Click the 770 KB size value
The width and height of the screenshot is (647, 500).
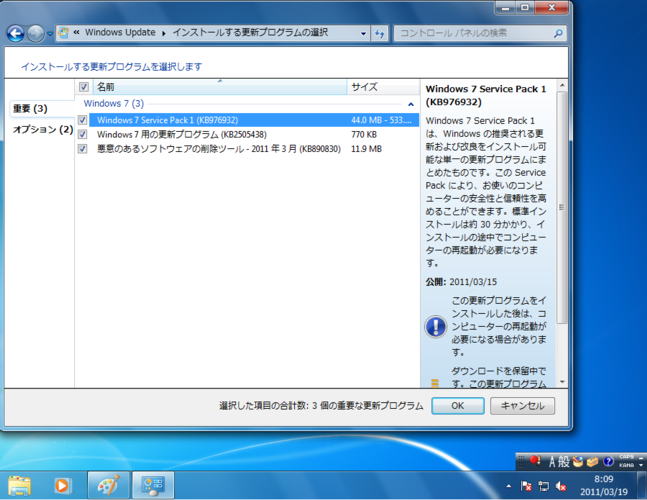click(x=364, y=134)
